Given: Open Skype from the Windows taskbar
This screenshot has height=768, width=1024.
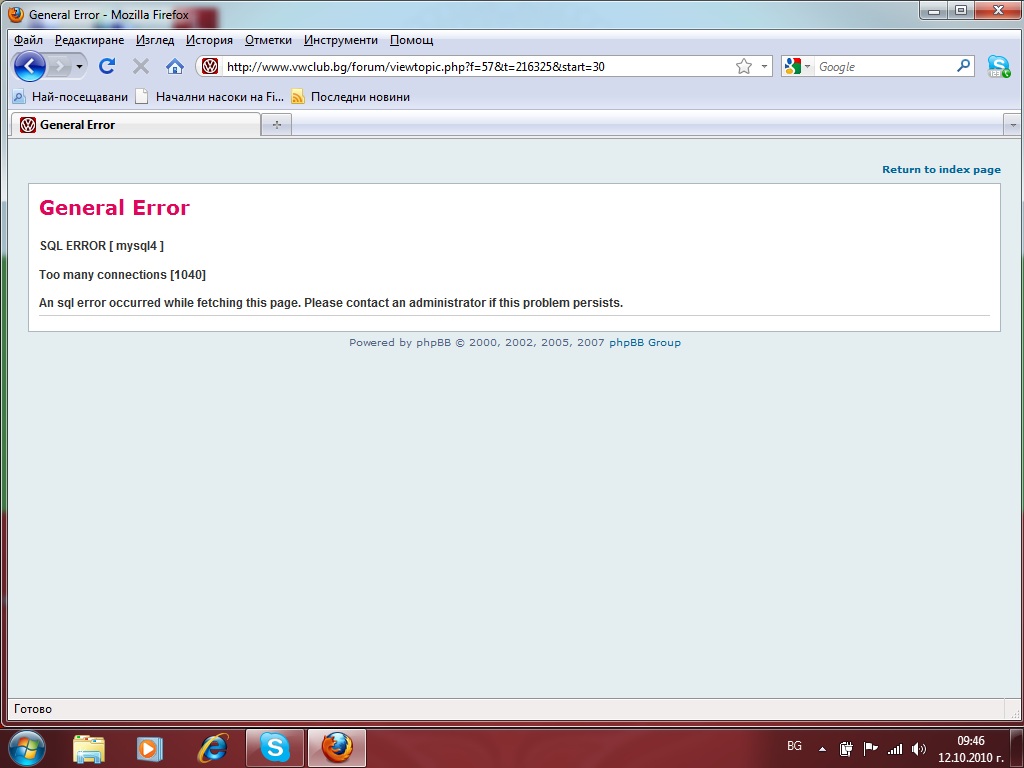Looking at the screenshot, I should 275,747.
